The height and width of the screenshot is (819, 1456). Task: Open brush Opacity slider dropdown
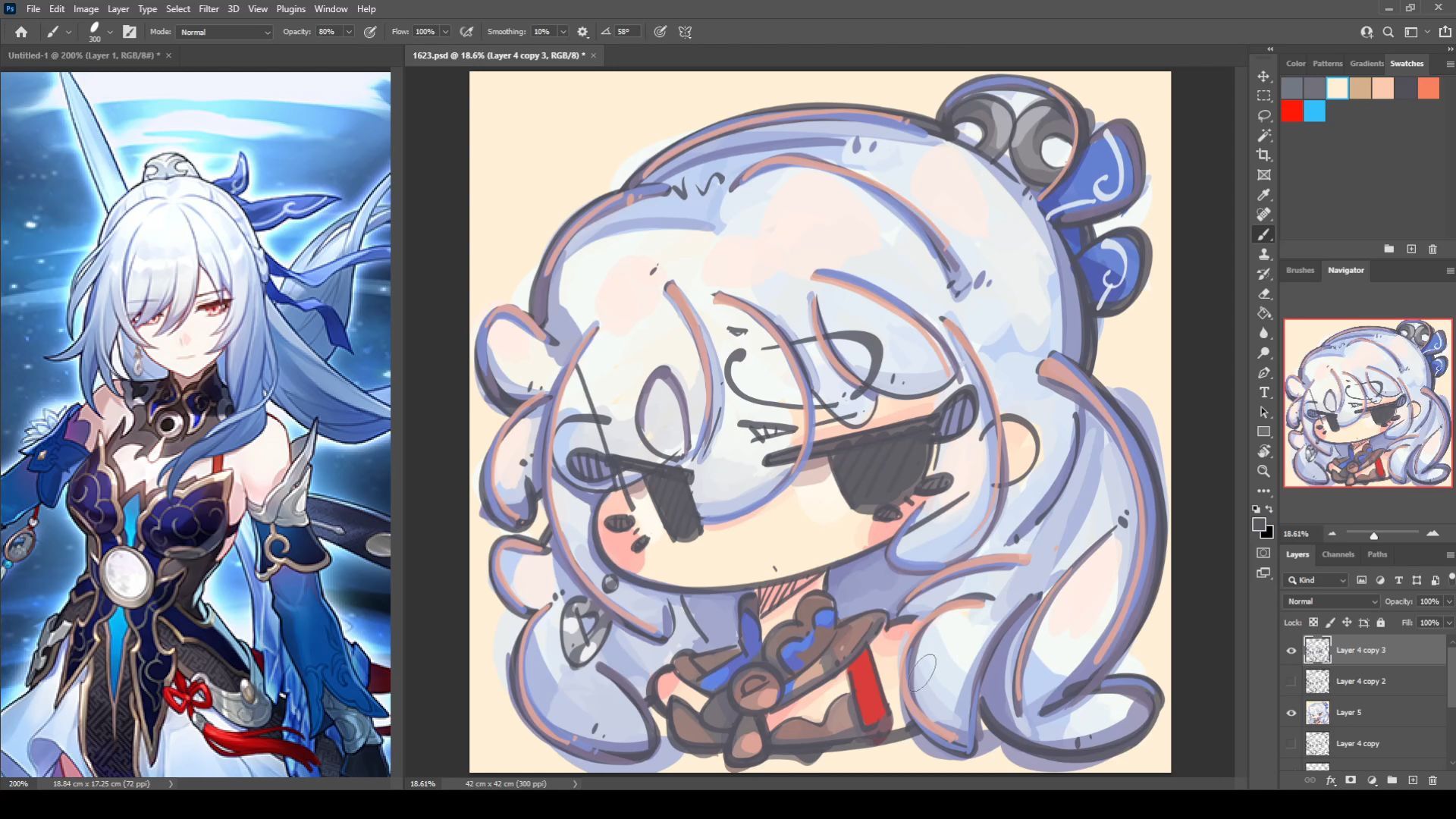point(349,32)
